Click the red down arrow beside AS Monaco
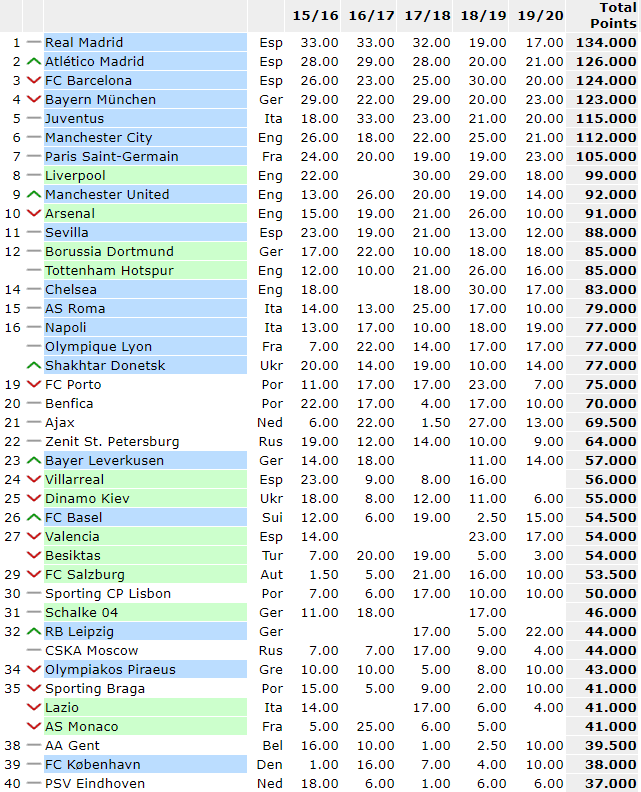 coord(33,726)
